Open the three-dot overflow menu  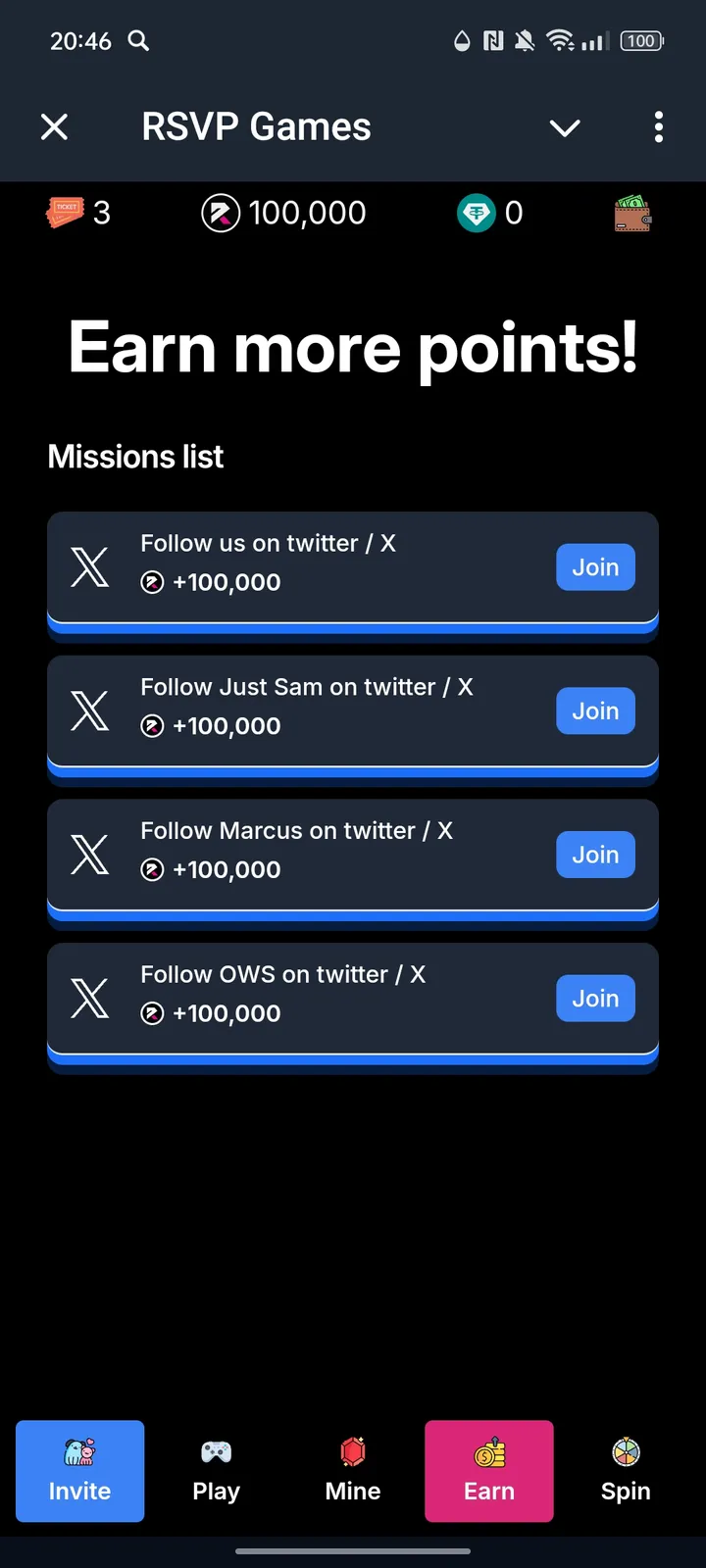(659, 127)
